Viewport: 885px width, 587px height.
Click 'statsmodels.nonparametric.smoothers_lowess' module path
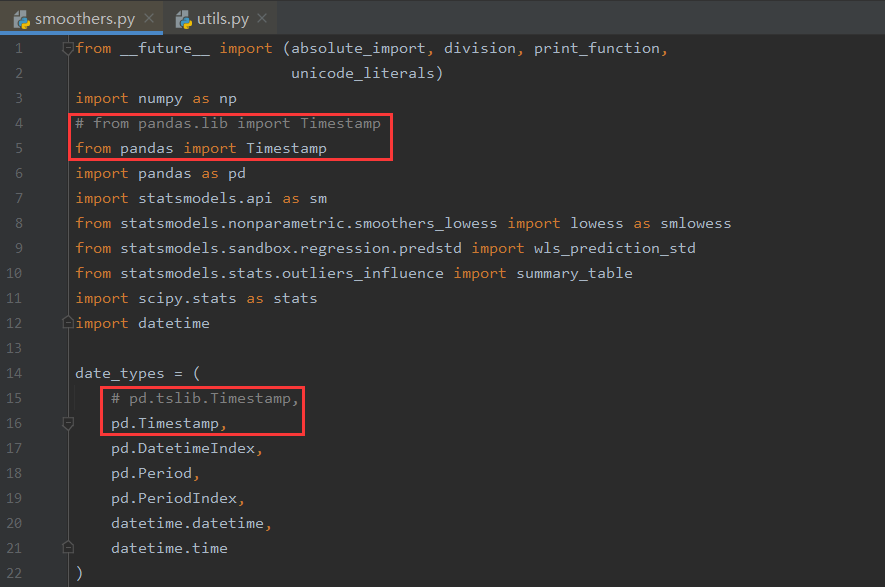point(309,223)
